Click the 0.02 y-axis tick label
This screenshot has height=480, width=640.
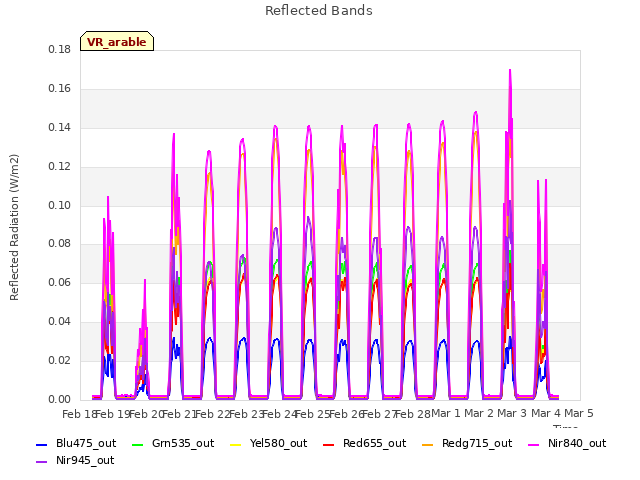point(60,360)
